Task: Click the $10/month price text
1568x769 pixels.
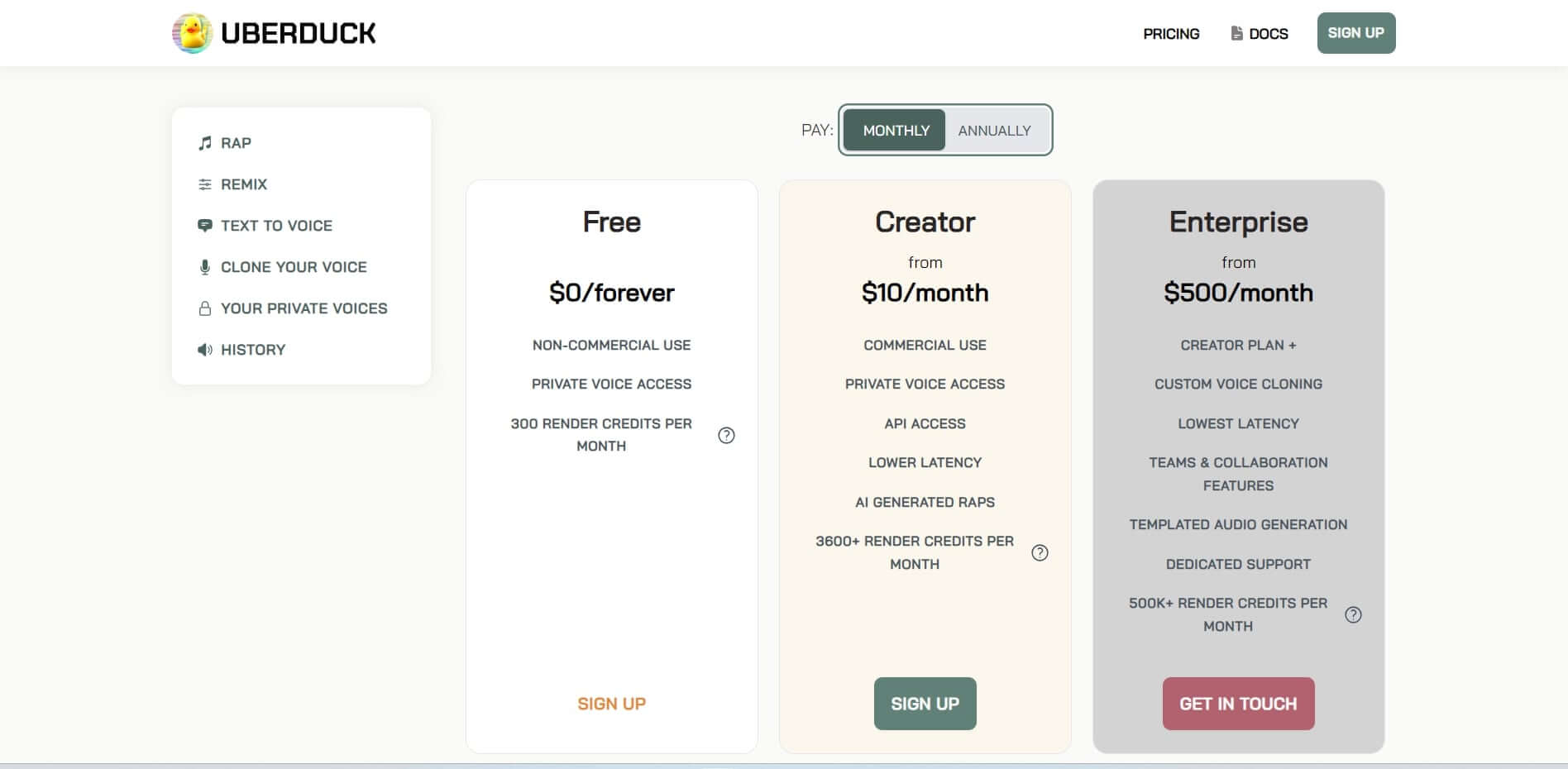Action: pyautogui.click(x=925, y=293)
